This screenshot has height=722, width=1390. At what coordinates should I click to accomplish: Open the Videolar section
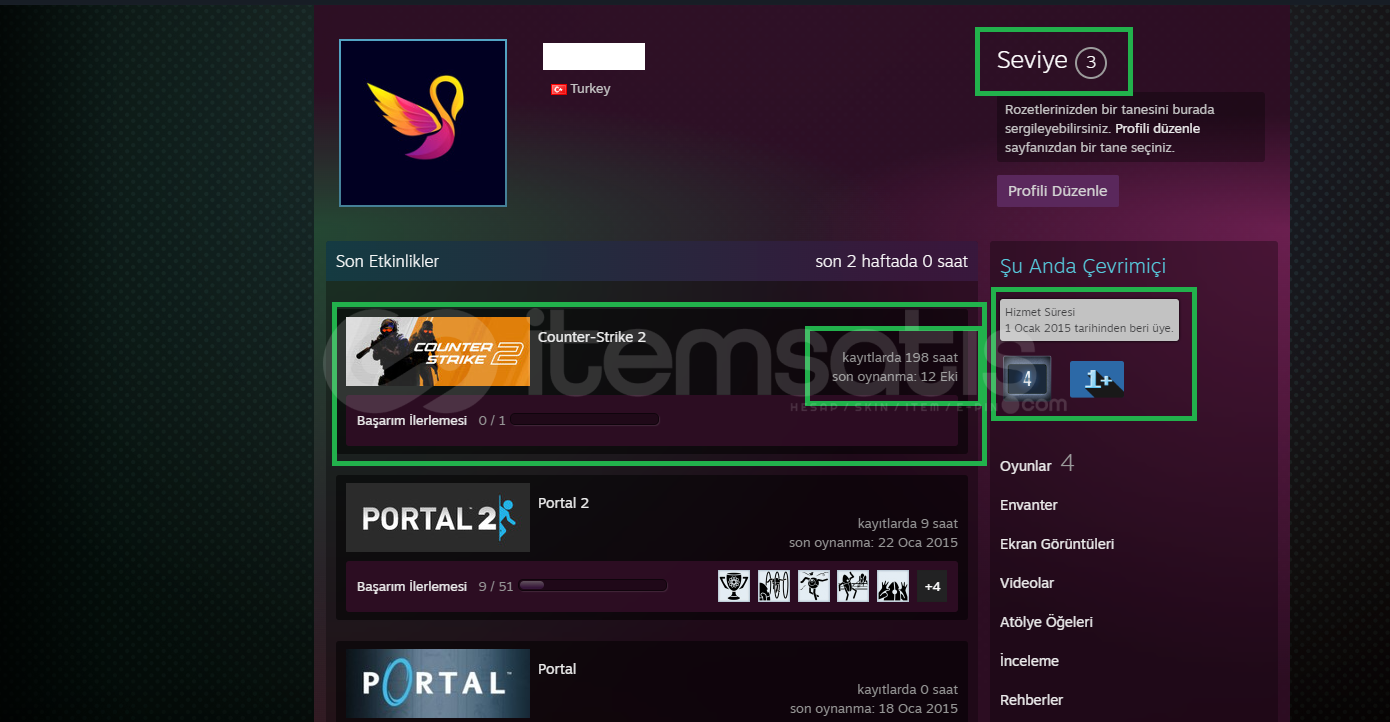coord(1027,583)
